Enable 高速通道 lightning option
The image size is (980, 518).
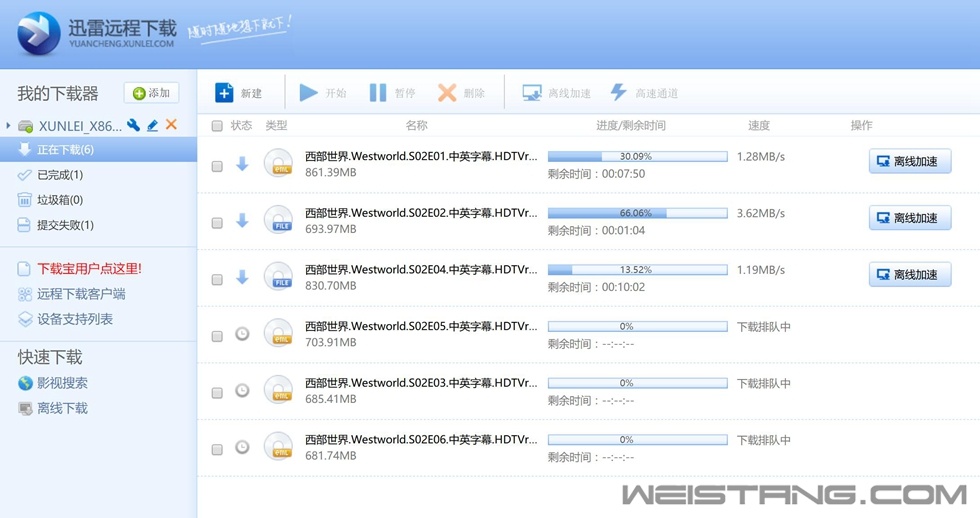point(644,93)
